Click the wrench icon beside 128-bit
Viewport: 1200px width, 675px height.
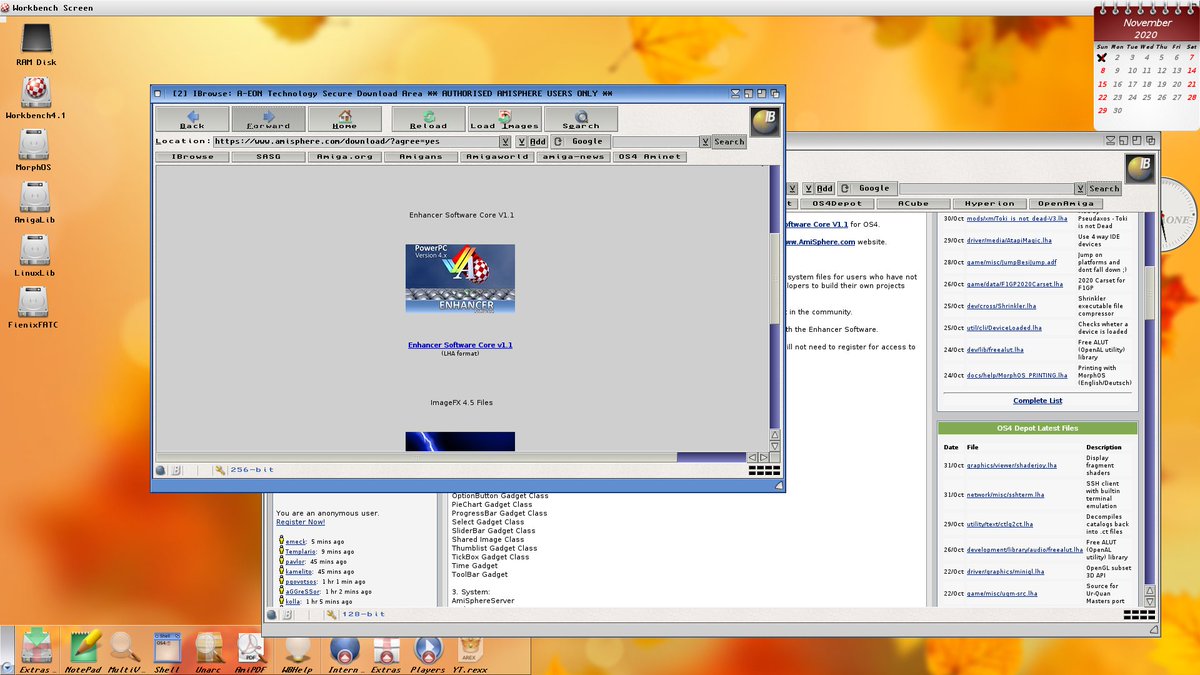tap(331, 613)
